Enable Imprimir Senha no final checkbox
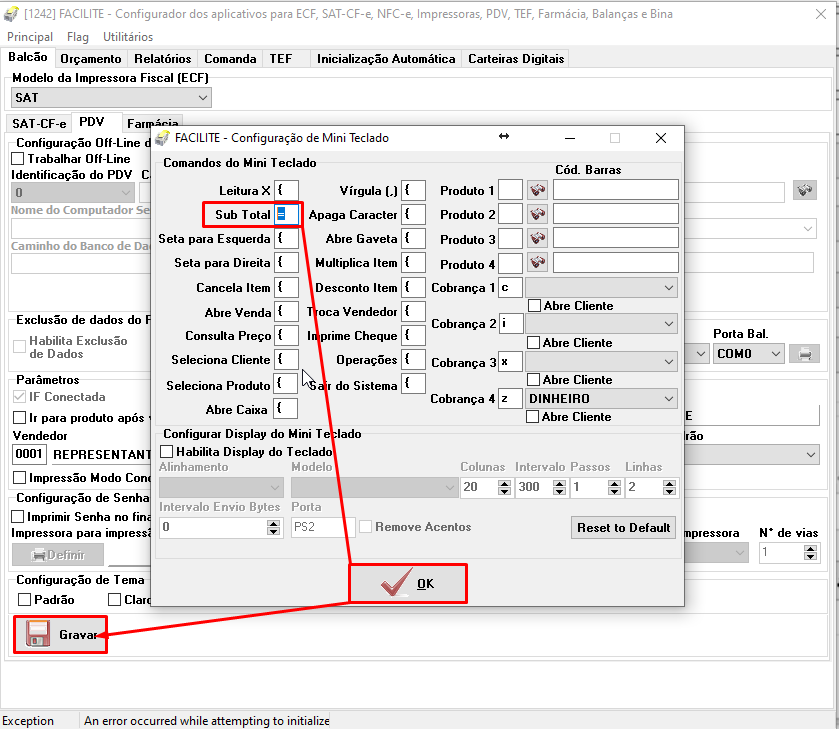 18,517
